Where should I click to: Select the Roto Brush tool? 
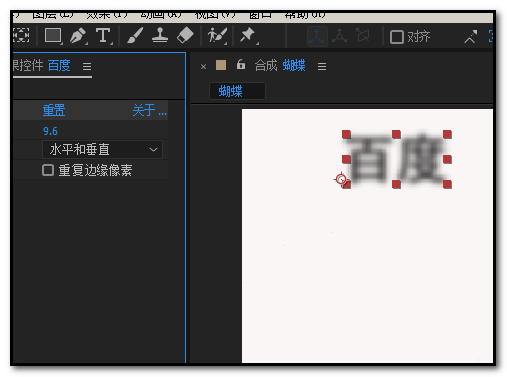(x=217, y=35)
